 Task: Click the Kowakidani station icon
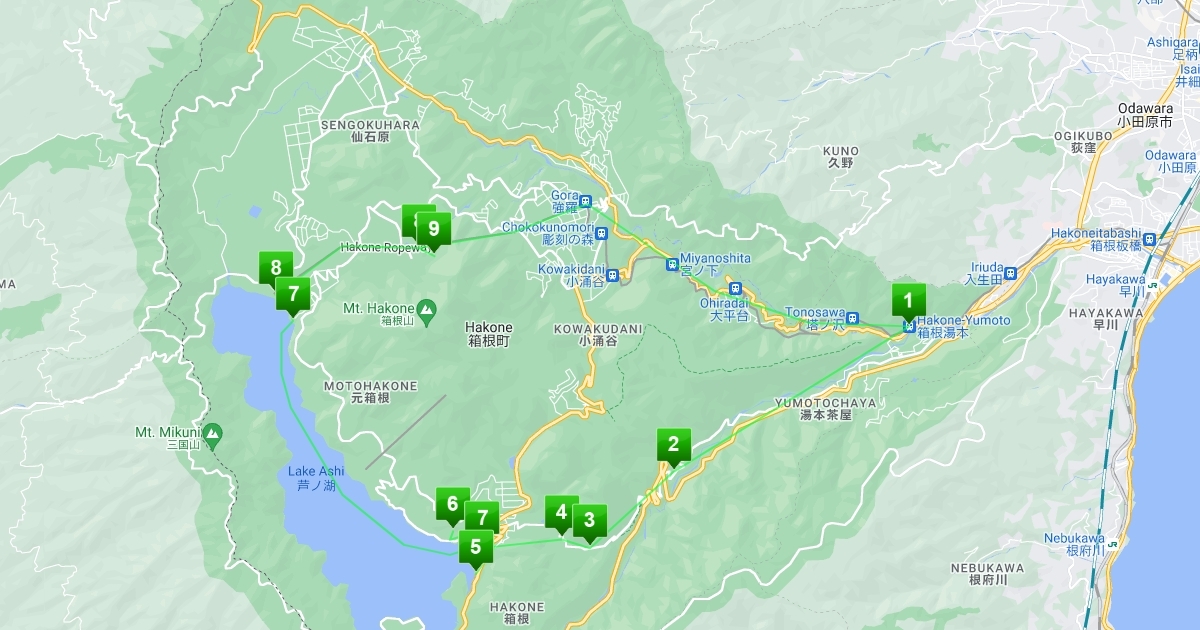click(612, 275)
